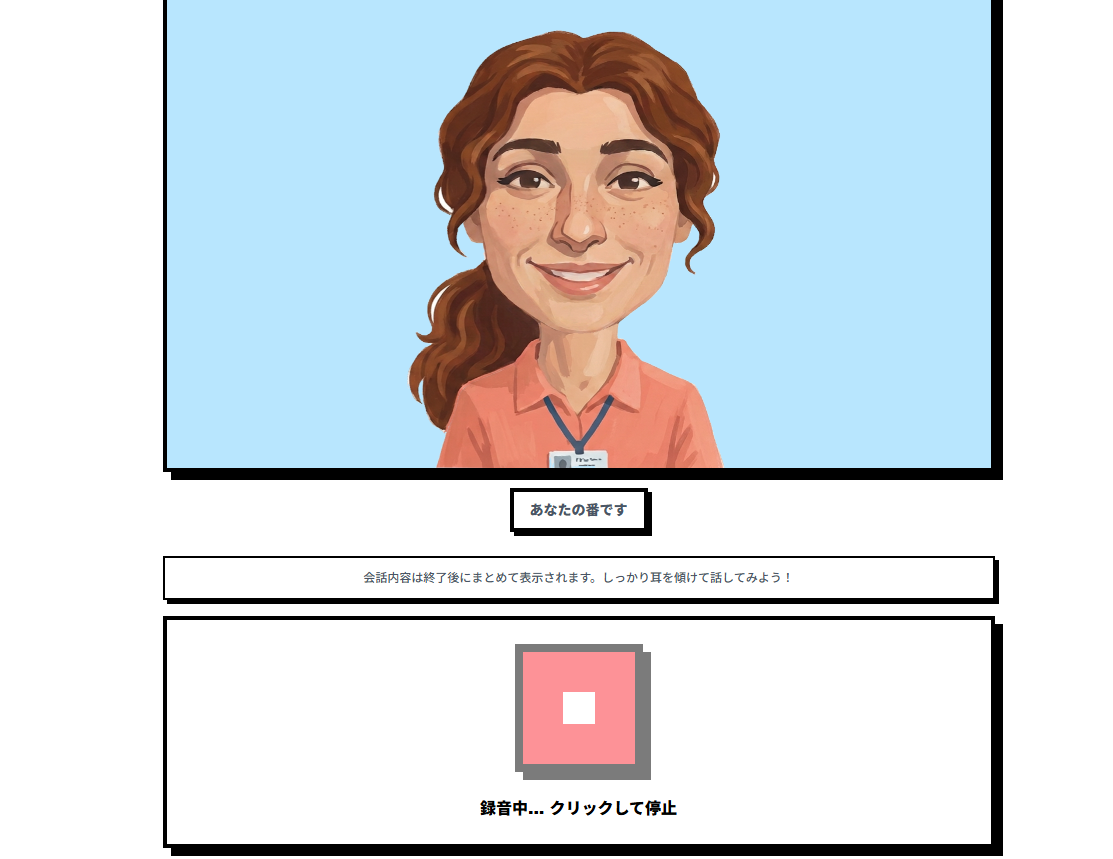Select the あなたの番です status badge
This screenshot has width=1113, height=859.
579,510
